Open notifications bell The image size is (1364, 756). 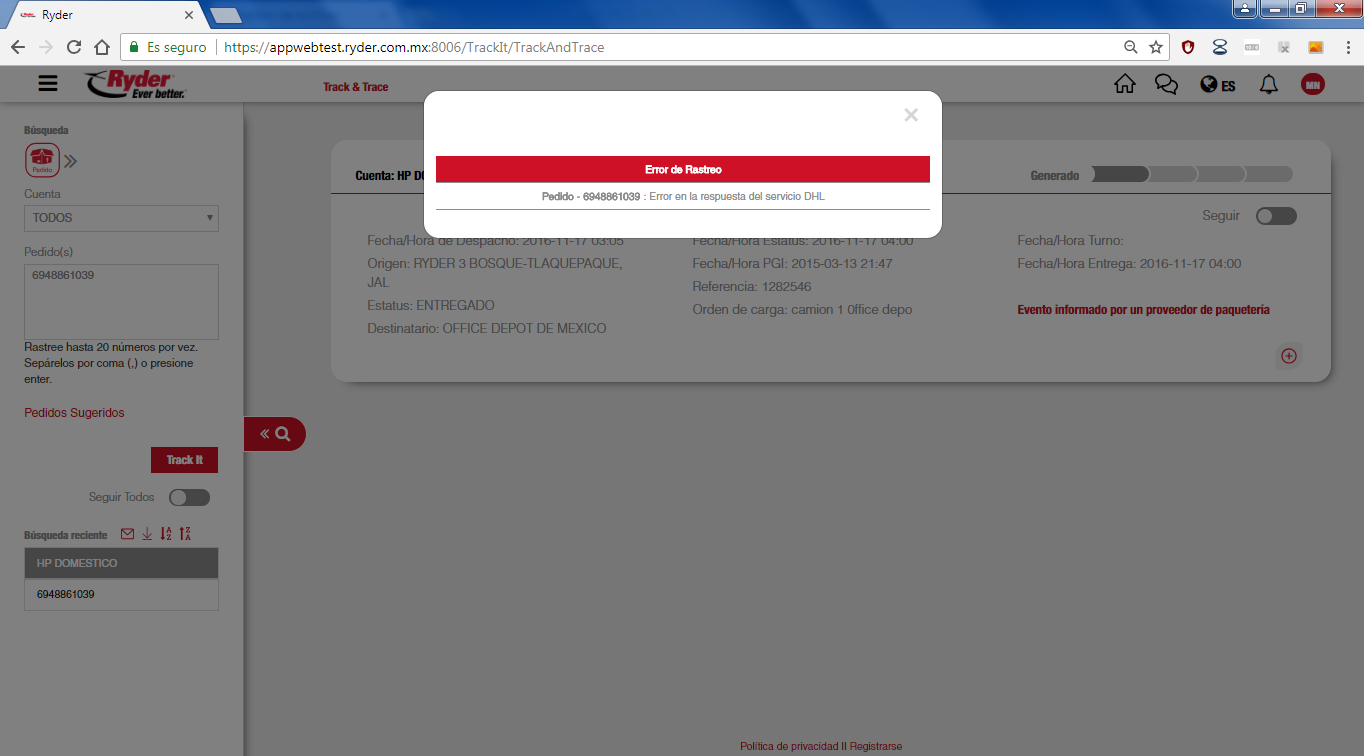(1268, 85)
